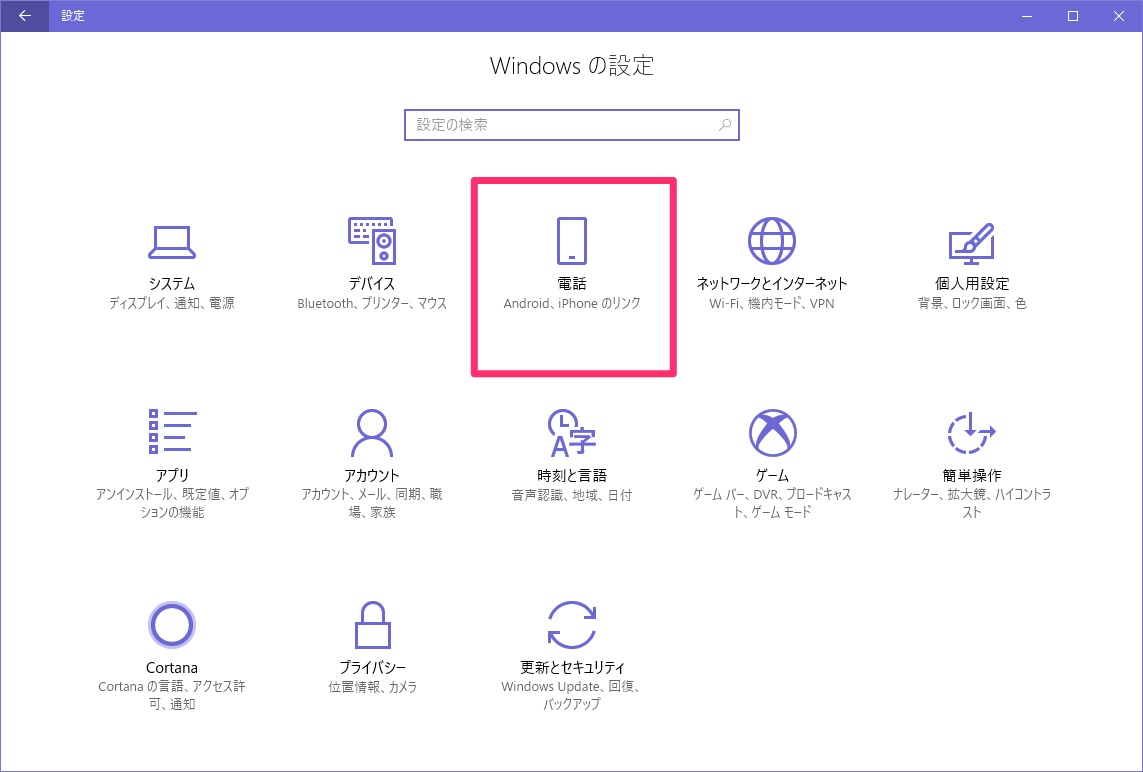Click 'Wi-Fi、機内モード、VPN' description

pyautogui.click(x=772, y=303)
